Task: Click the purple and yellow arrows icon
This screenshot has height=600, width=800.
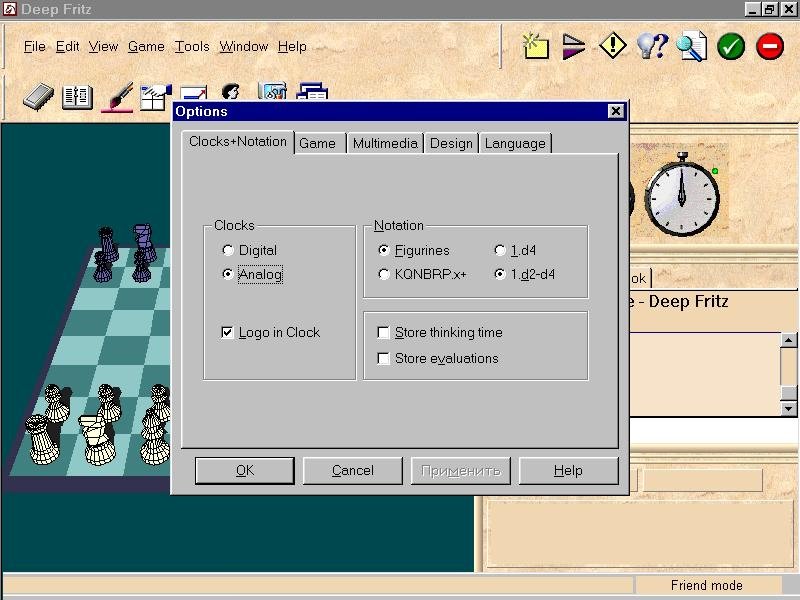Action: (573, 46)
